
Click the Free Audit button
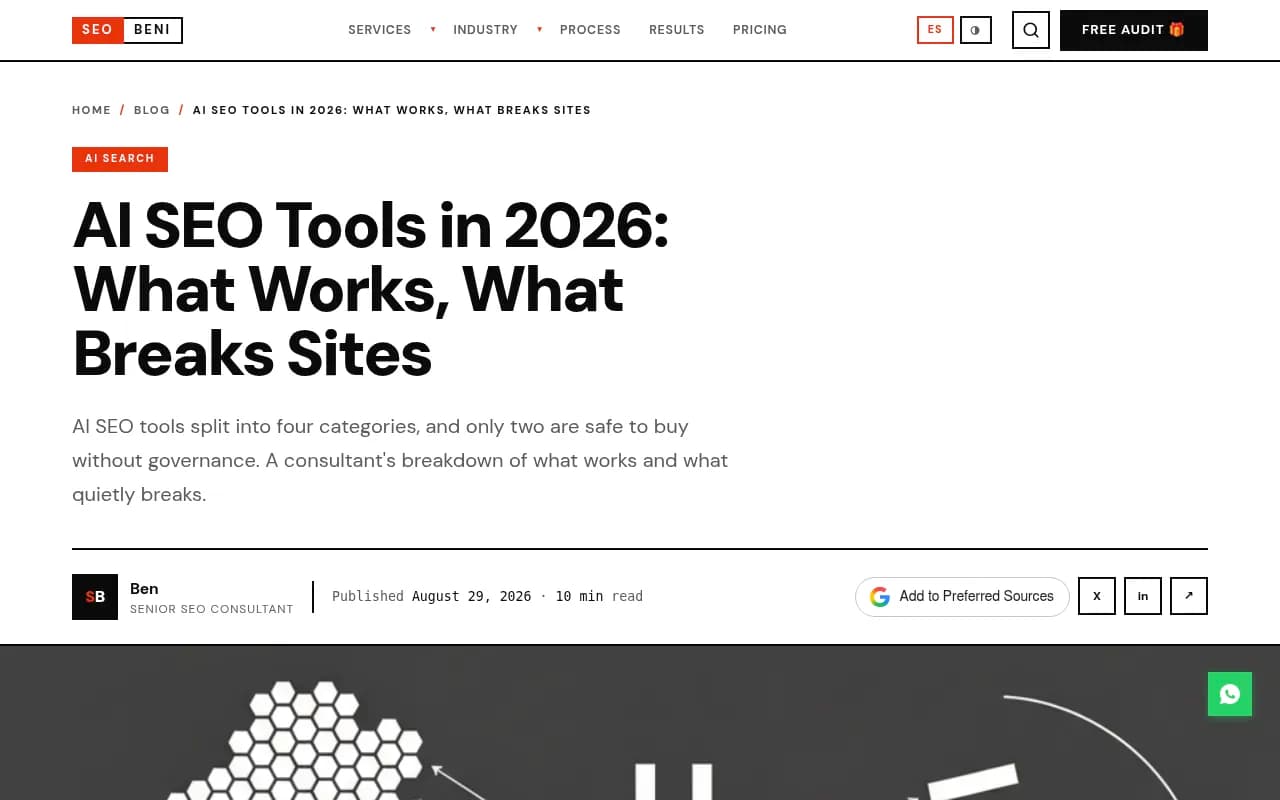click(1134, 30)
